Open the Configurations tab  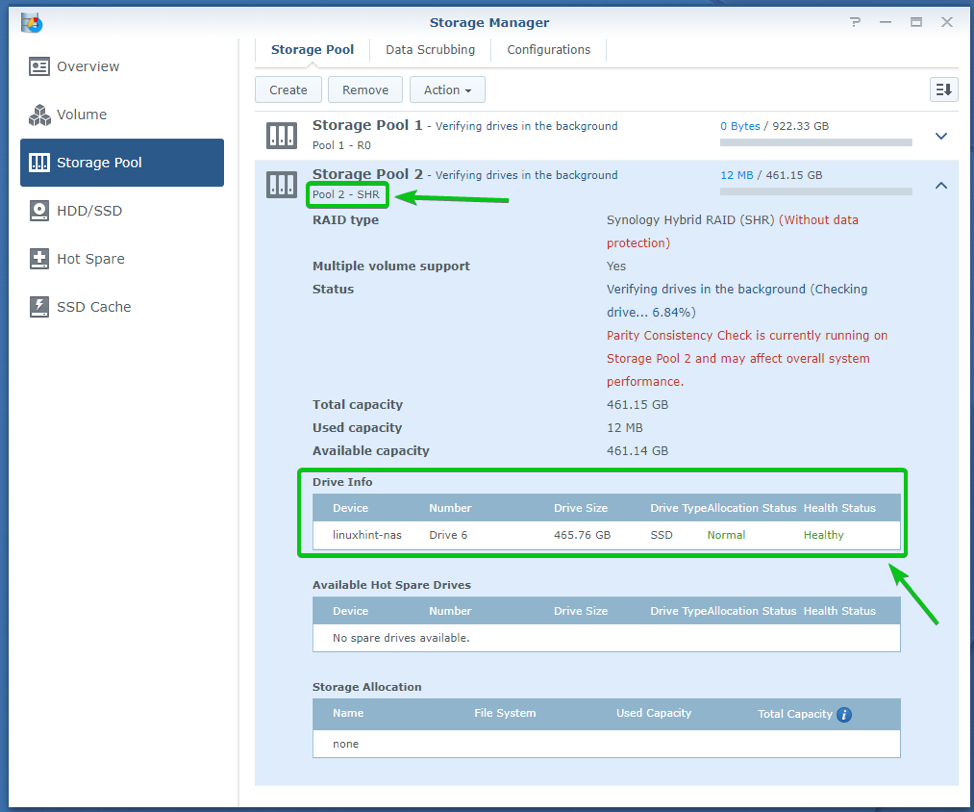[548, 49]
